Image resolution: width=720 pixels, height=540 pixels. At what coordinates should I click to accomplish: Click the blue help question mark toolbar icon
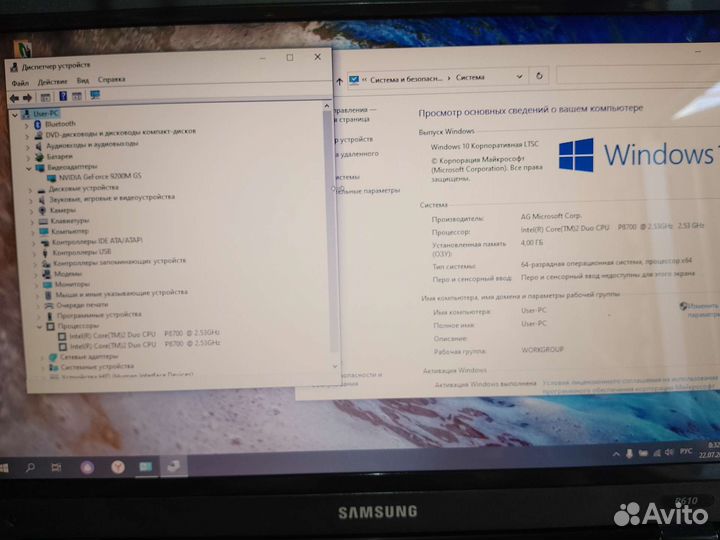click(63, 96)
